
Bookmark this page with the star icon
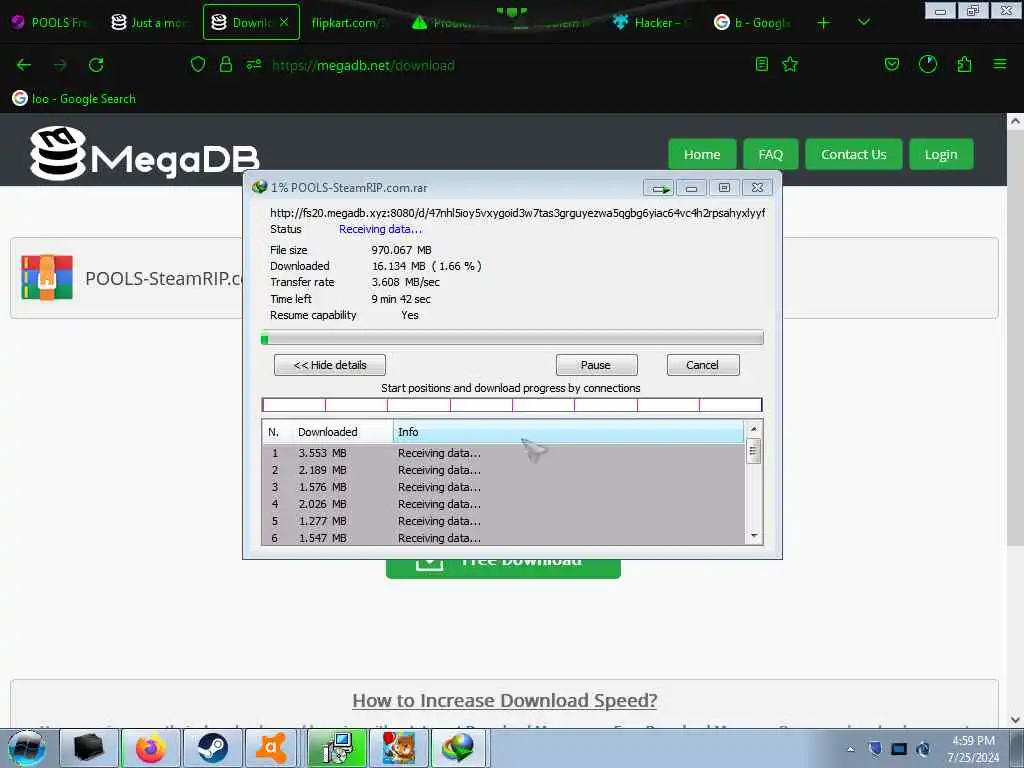pyautogui.click(x=790, y=64)
